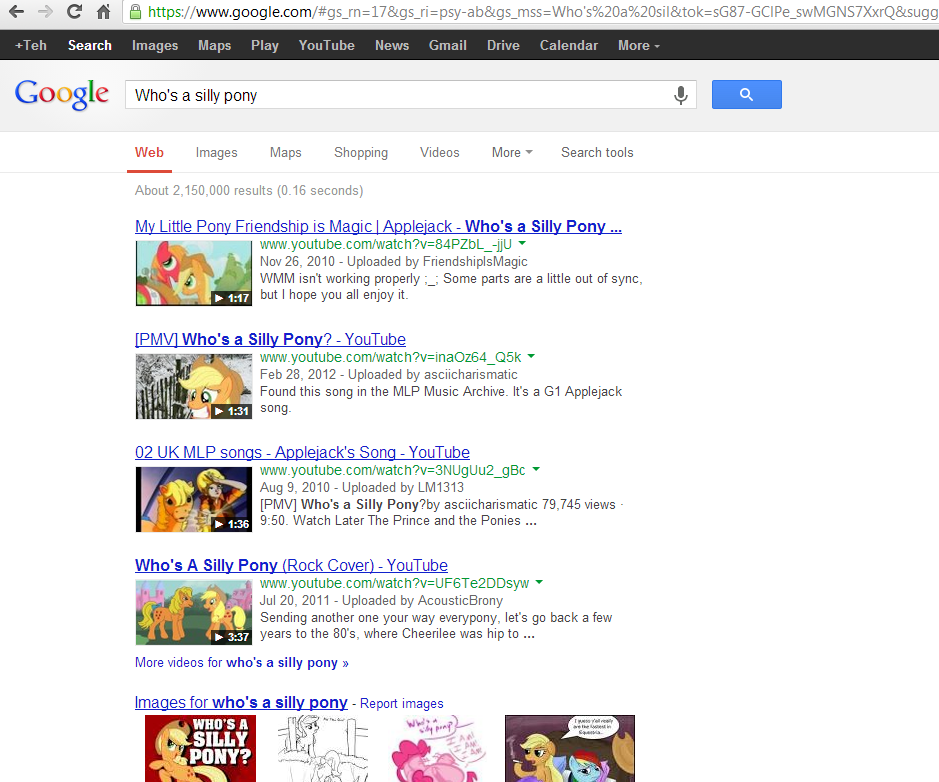The height and width of the screenshot is (782, 939).
Task: Click the www.youtube.com/watch?v=84PZbL_-jjU URL text
Action: [x=386, y=244]
